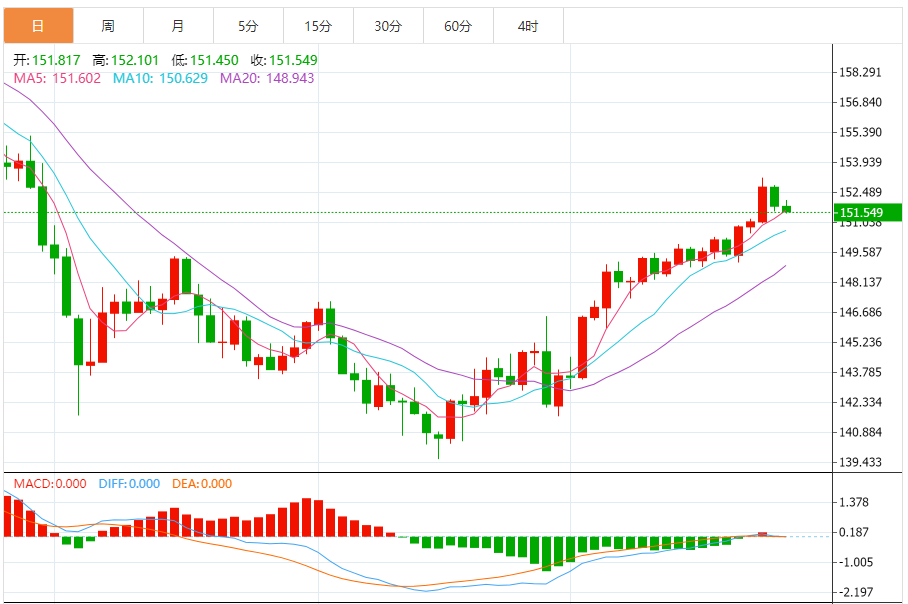Image resolution: width=908 pixels, height=604 pixels.
Task: Click the DIFF:0.000 indicator label
Action: coord(129,484)
